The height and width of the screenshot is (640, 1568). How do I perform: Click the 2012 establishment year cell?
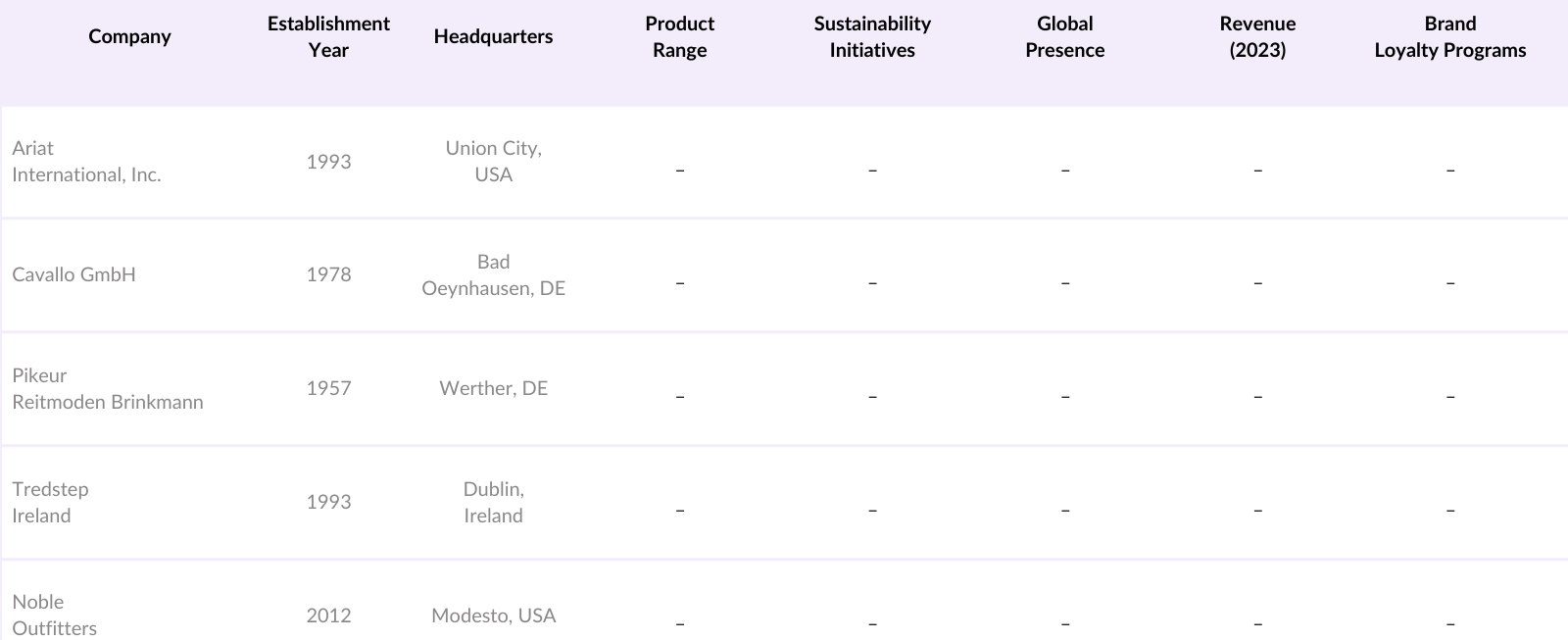click(328, 615)
